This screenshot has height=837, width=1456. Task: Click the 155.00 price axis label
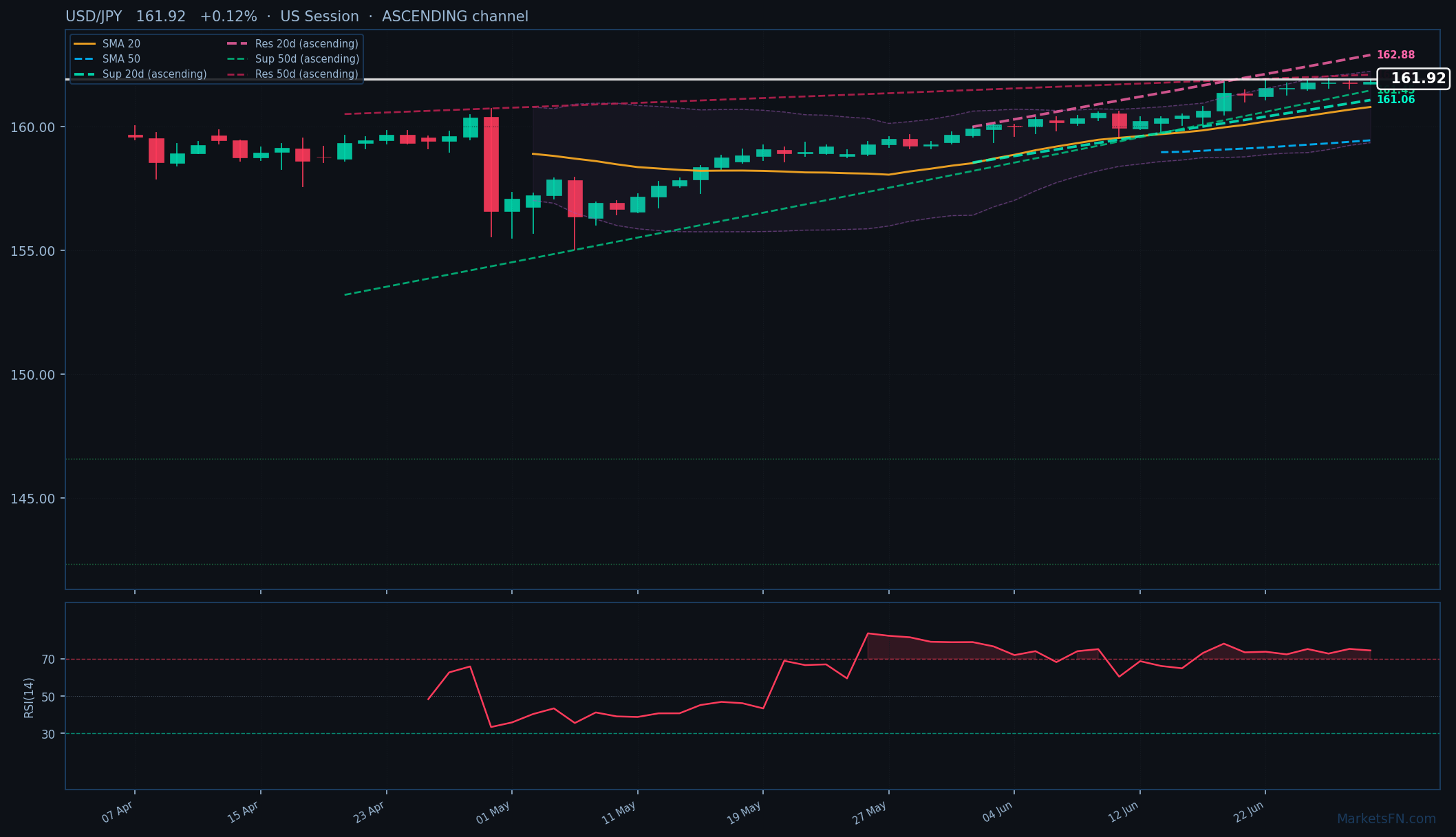(32, 251)
